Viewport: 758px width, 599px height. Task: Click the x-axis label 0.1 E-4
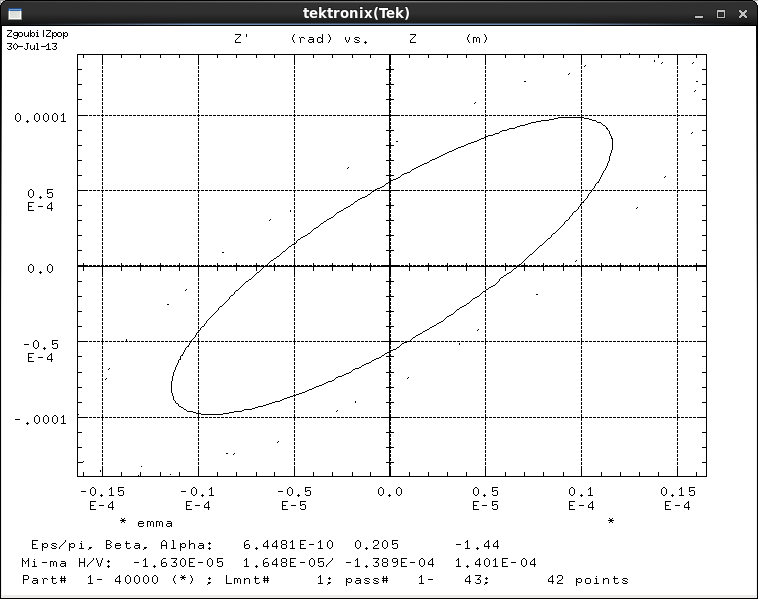582,499
